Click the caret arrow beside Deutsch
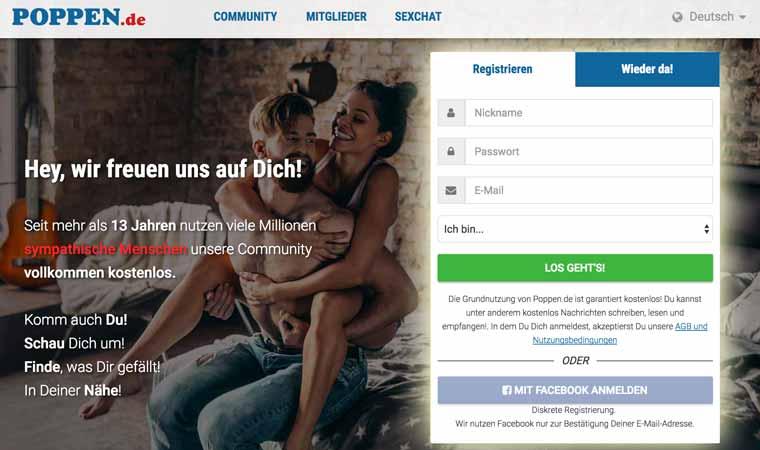This screenshot has height=450, width=760. point(742,17)
